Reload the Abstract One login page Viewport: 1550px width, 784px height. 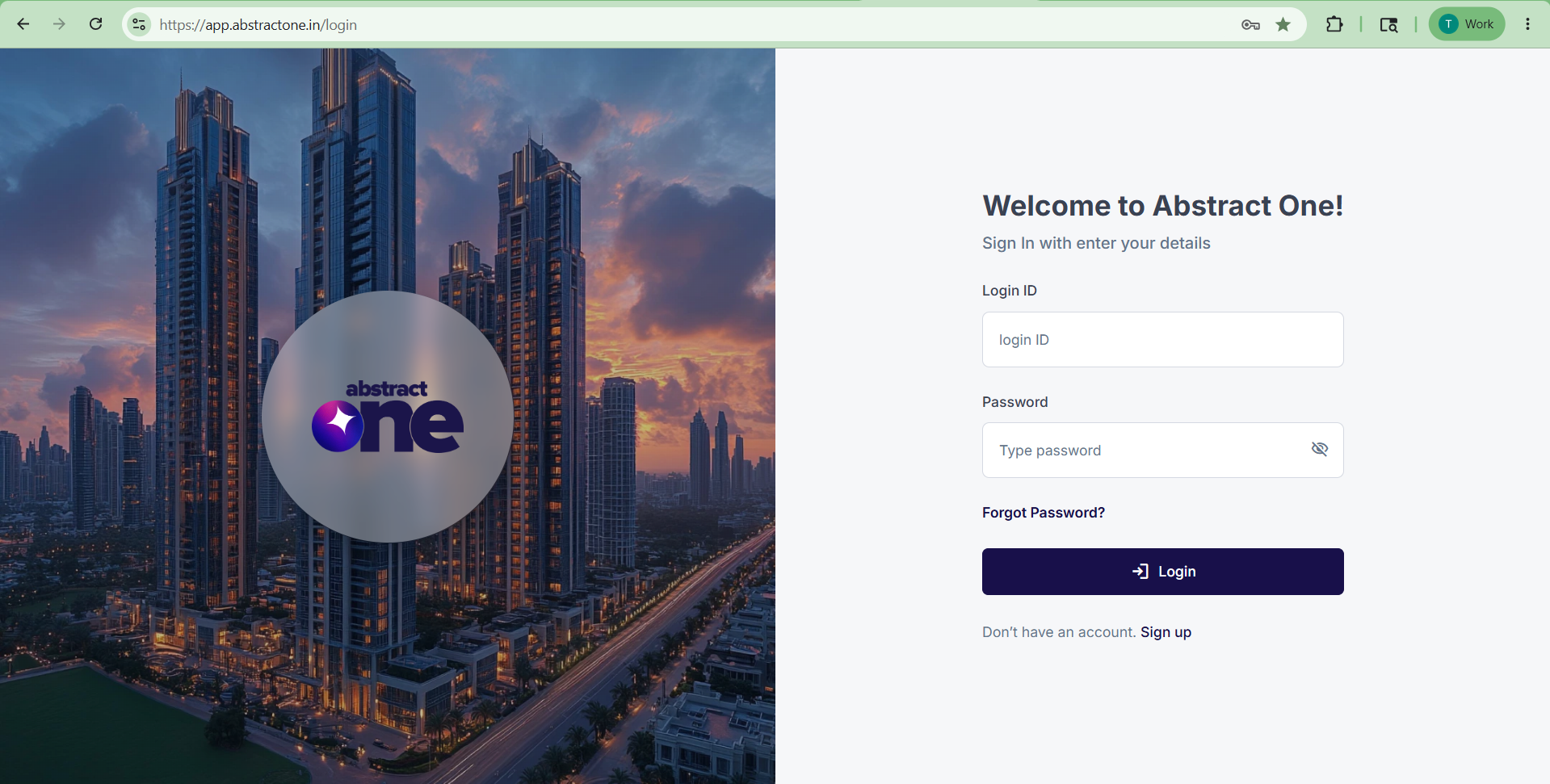tap(96, 24)
